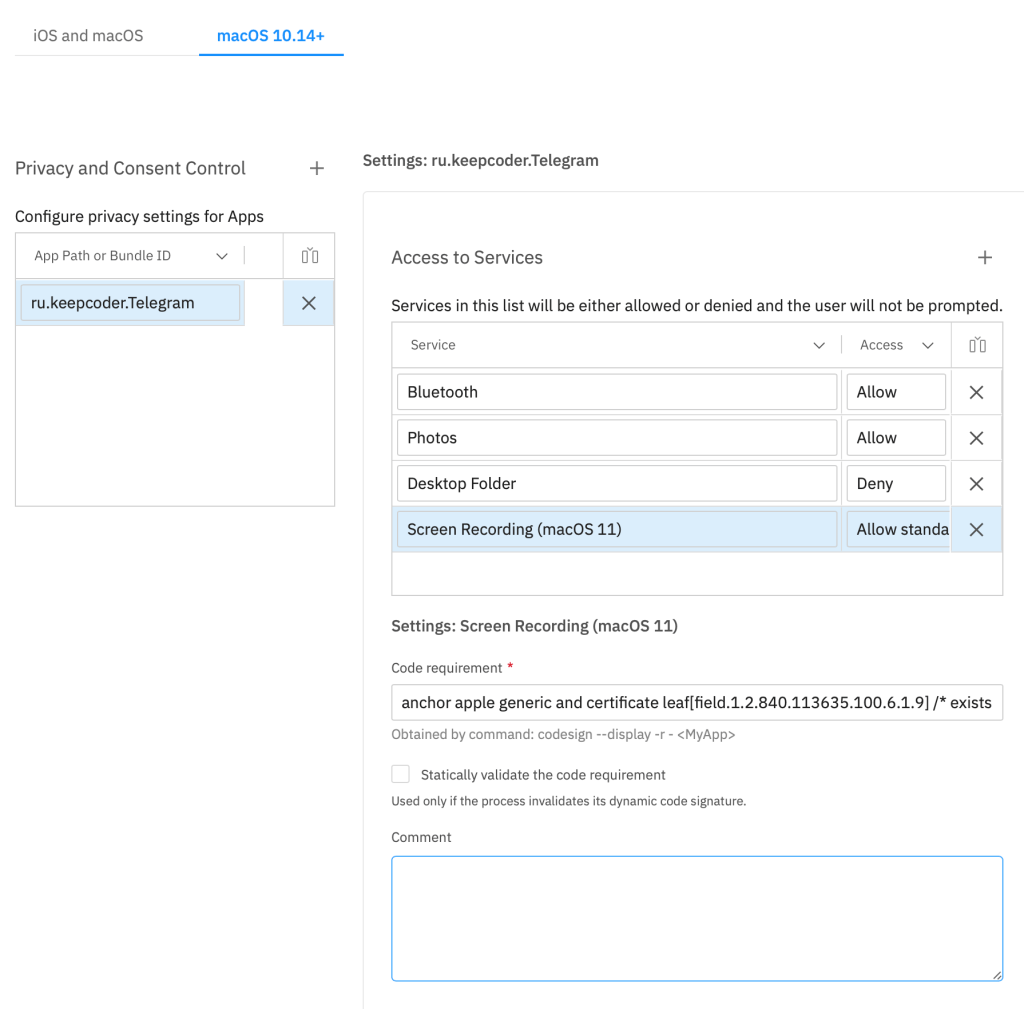The image size is (1024, 1009).
Task: Open the Access column dropdown chevron
Action: (928, 345)
